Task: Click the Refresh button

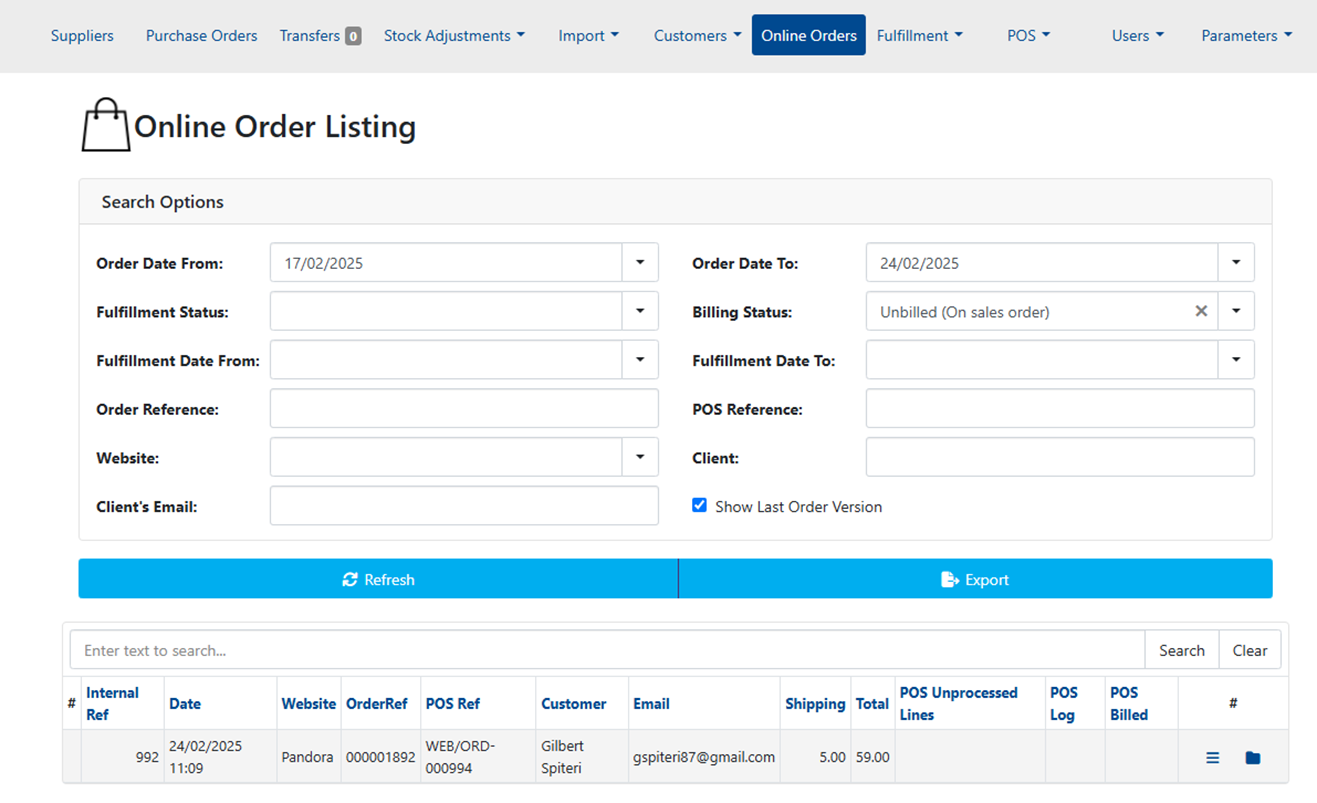Action: click(x=378, y=579)
